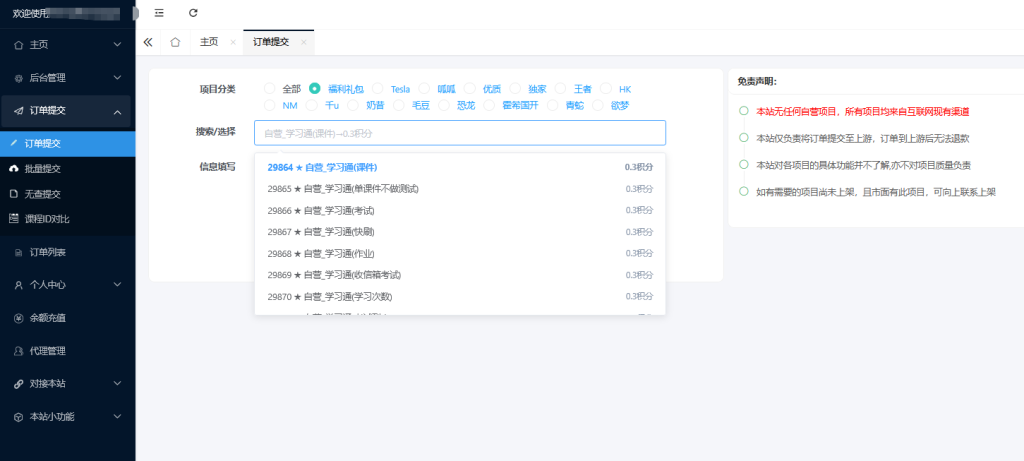The image size is (1024, 461).
Task: Select the 青蛇 category radio
Action: coord(552,104)
